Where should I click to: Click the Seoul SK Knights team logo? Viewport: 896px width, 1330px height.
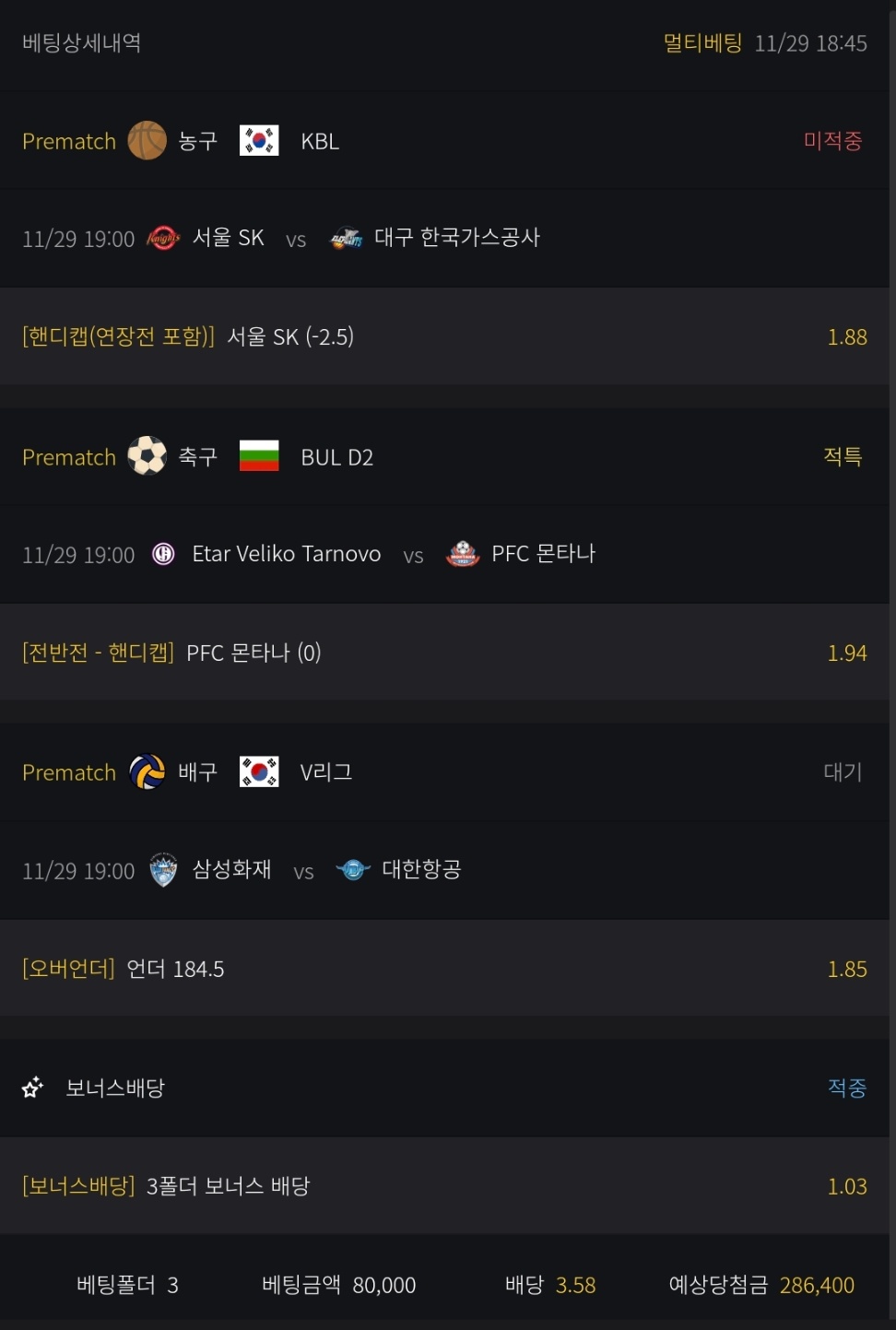(163, 238)
